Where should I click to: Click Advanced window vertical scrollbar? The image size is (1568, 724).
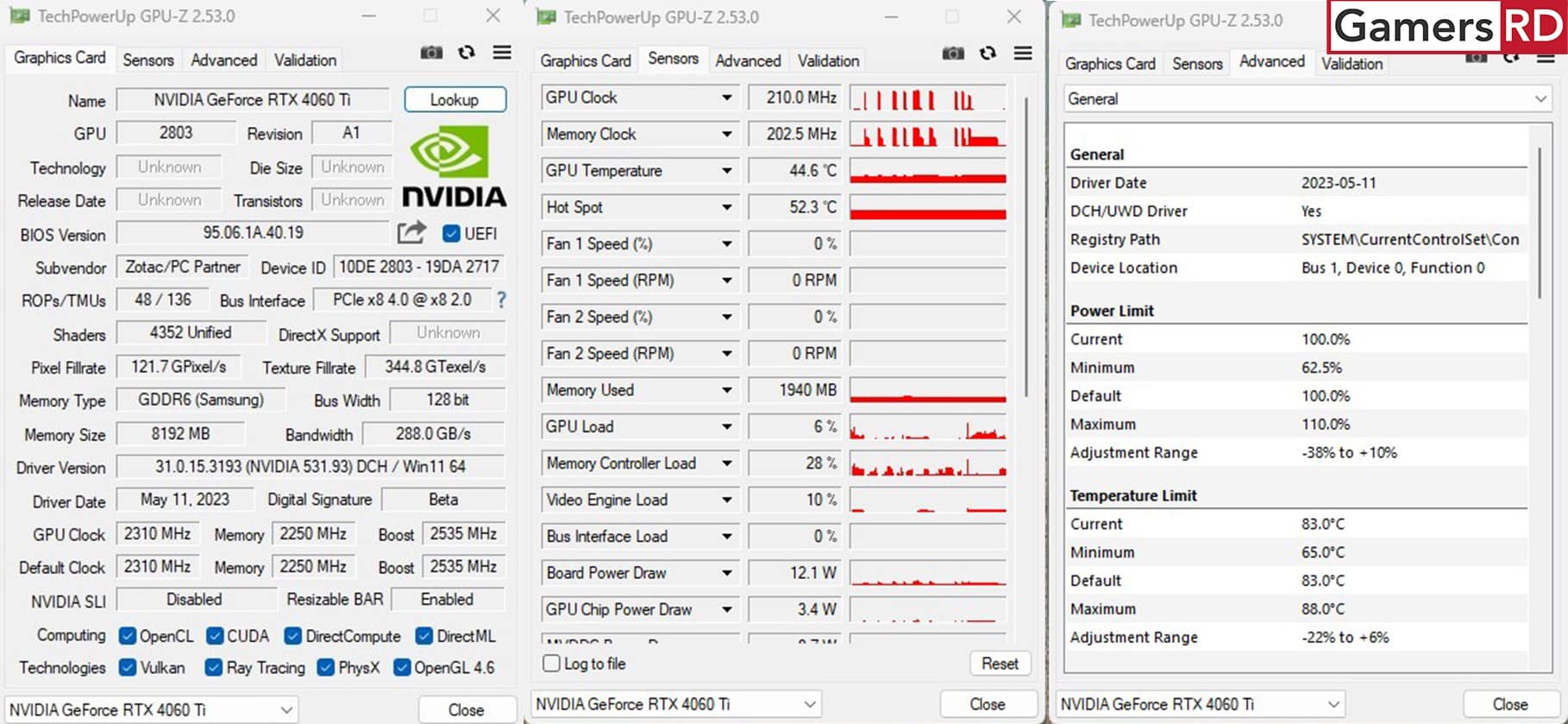pos(1540,224)
